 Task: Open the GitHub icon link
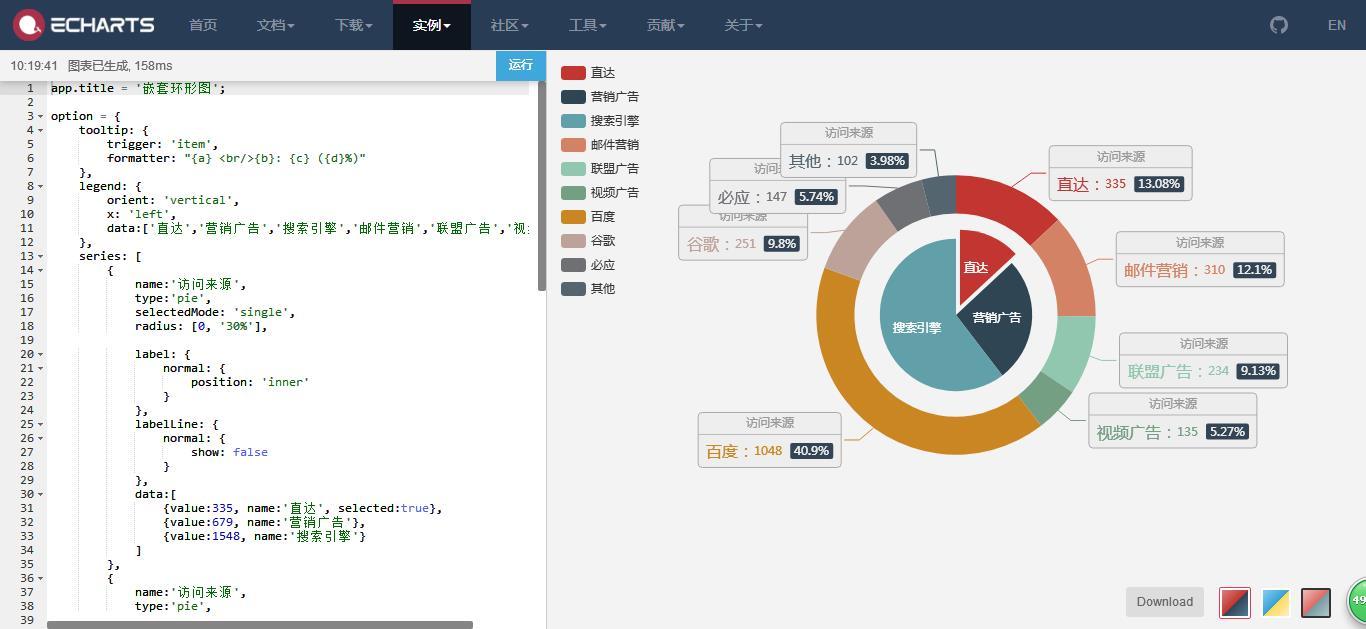tap(1278, 25)
